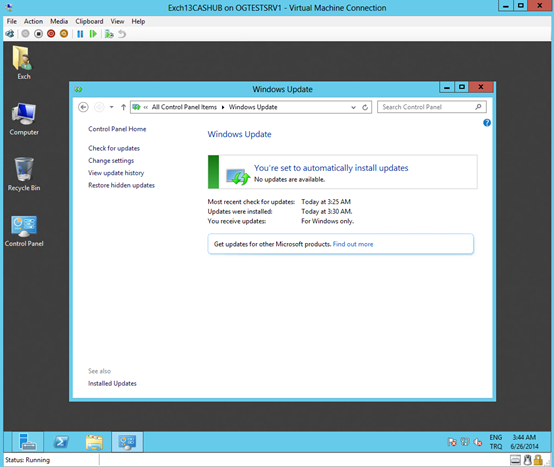
Task: Click the muted volume tray icon
Action: (x=478, y=442)
